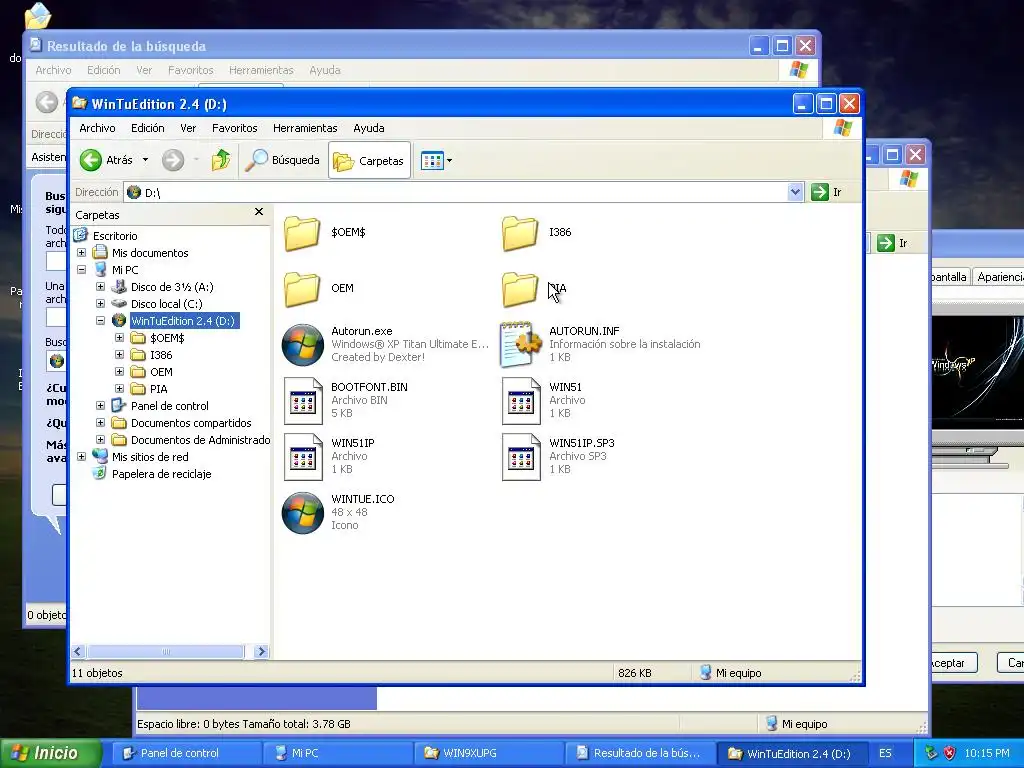Select the $OEM$ folder icon in file list

pos(302,233)
